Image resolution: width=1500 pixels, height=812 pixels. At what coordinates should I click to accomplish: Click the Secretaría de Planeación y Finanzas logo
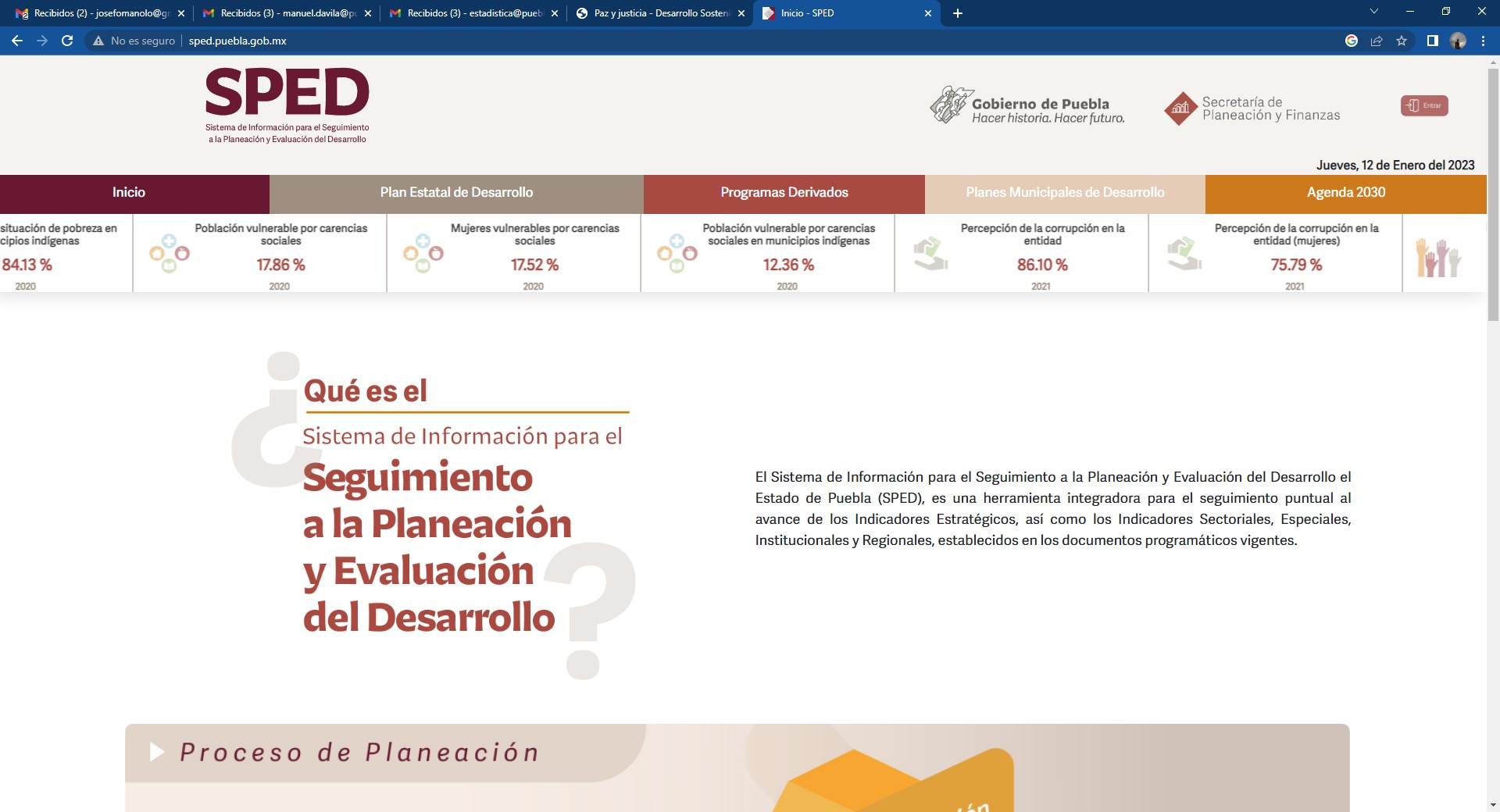tap(1252, 109)
